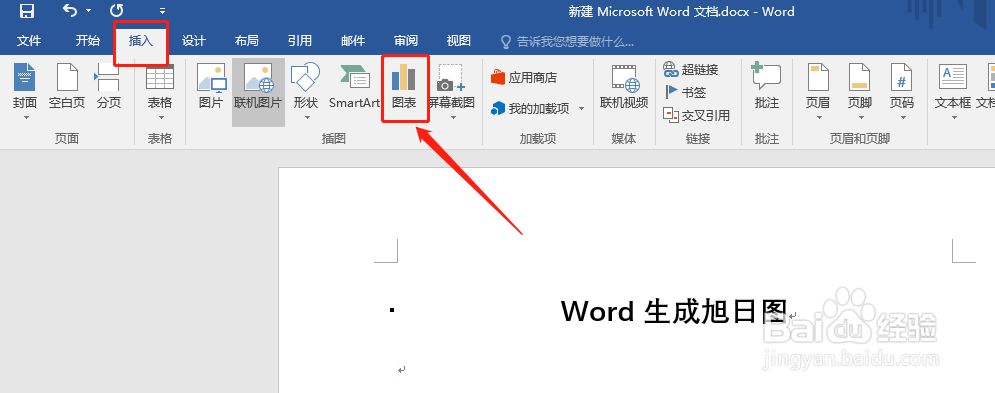The width and height of the screenshot is (995, 393).
Task: Open the 形状 shapes gallery
Action: 305,85
